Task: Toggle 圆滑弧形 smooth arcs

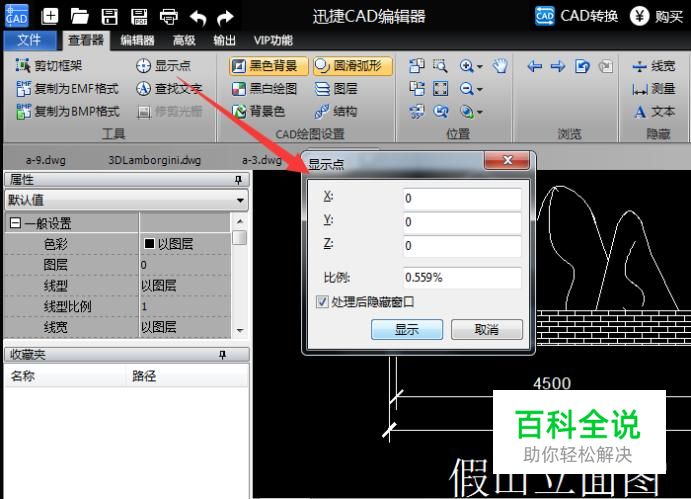Action: (x=353, y=66)
